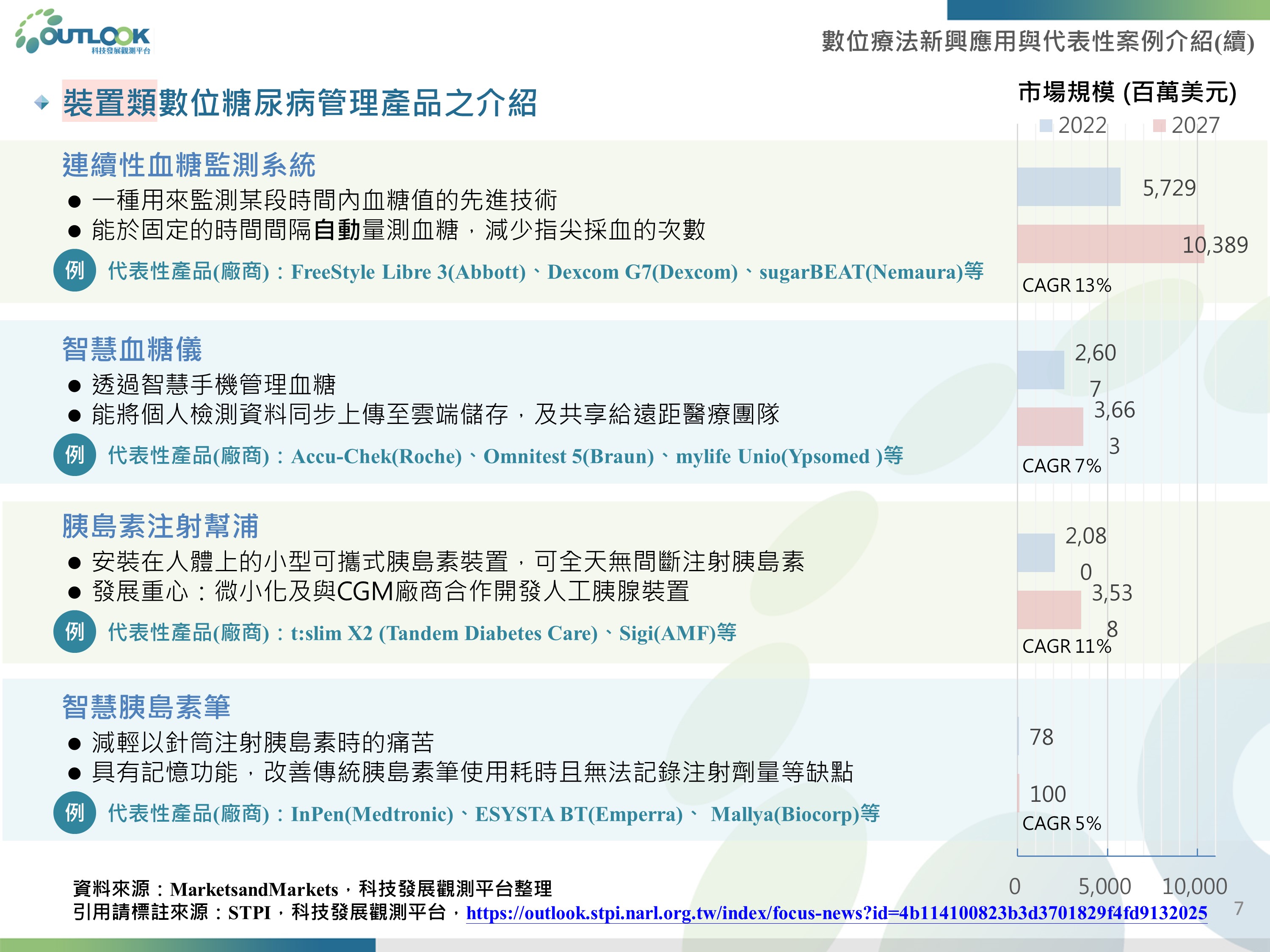Image resolution: width=1270 pixels, height=952 pixels.
Task: Click the product text Omnitest 5(Braun)
Action: click(569, 457)
